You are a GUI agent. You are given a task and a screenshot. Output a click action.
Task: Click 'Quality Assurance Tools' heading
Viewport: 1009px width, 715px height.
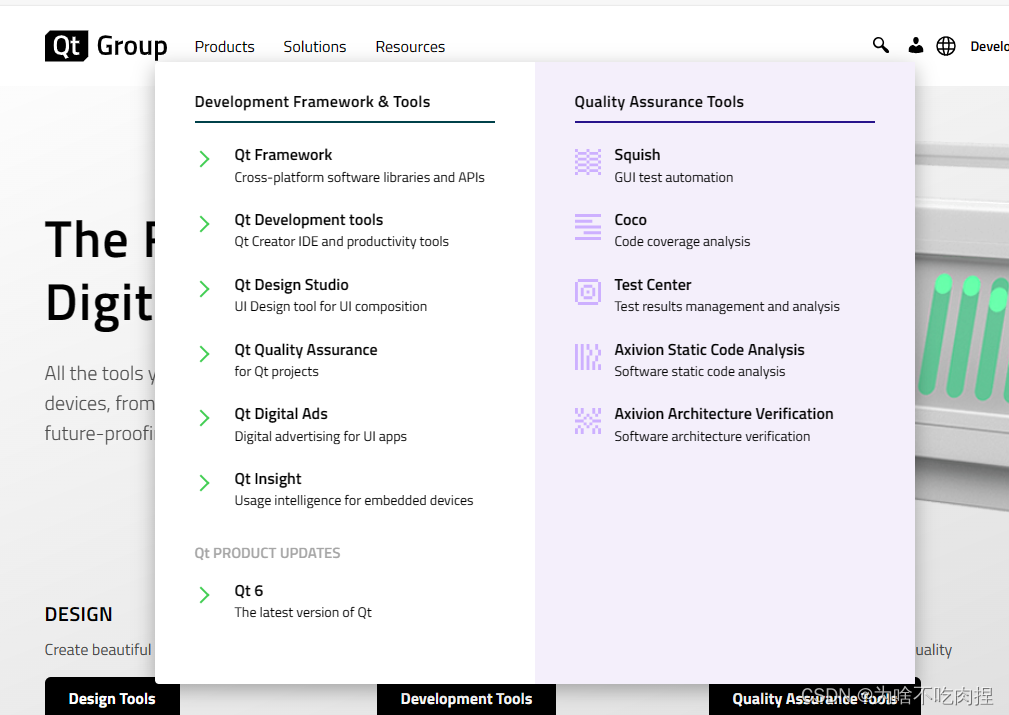659,102
